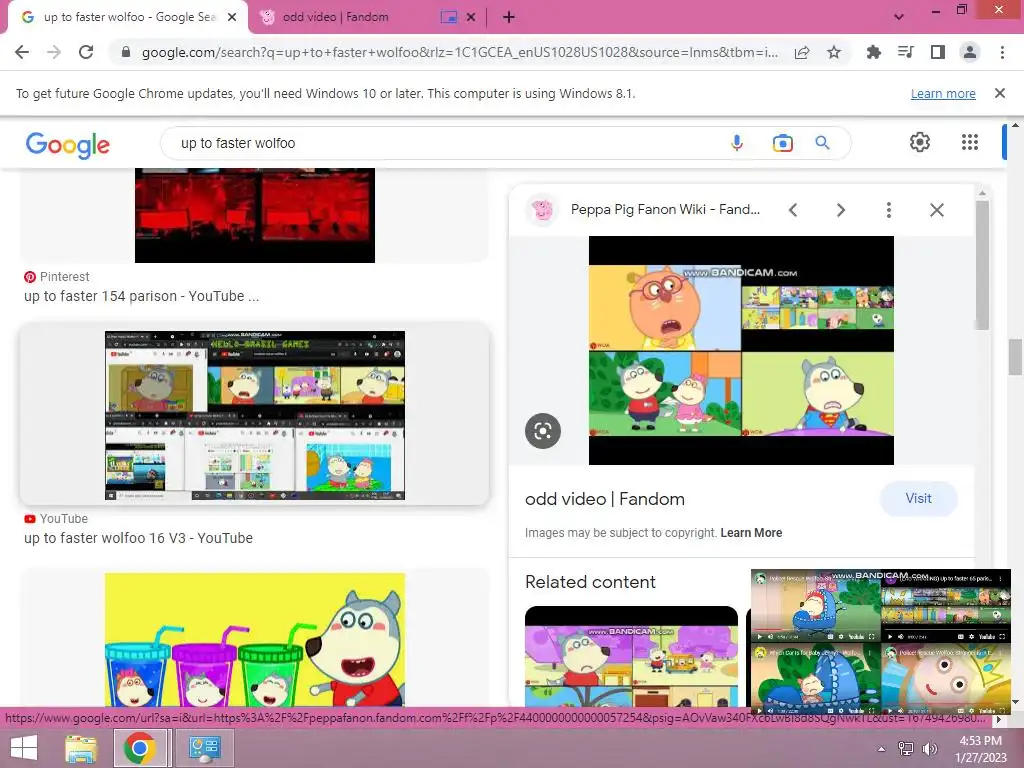The width and height of the screenshot is (1024, 768).
Task: Close the odd video Fandom tab
Action: click(471, 17)
